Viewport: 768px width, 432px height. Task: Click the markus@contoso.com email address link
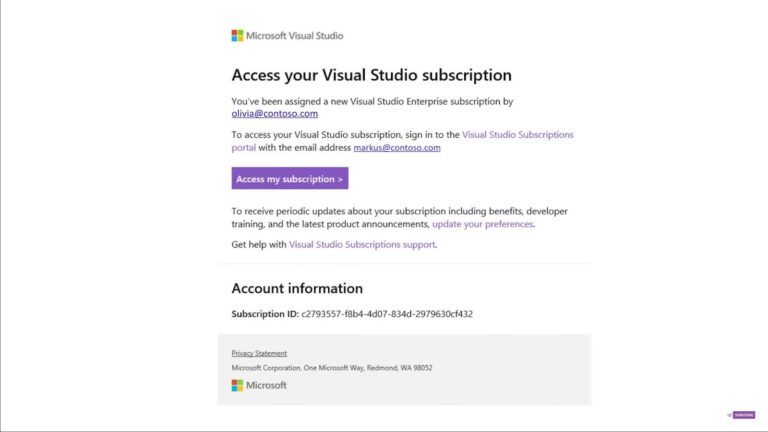tap(397, 147)
